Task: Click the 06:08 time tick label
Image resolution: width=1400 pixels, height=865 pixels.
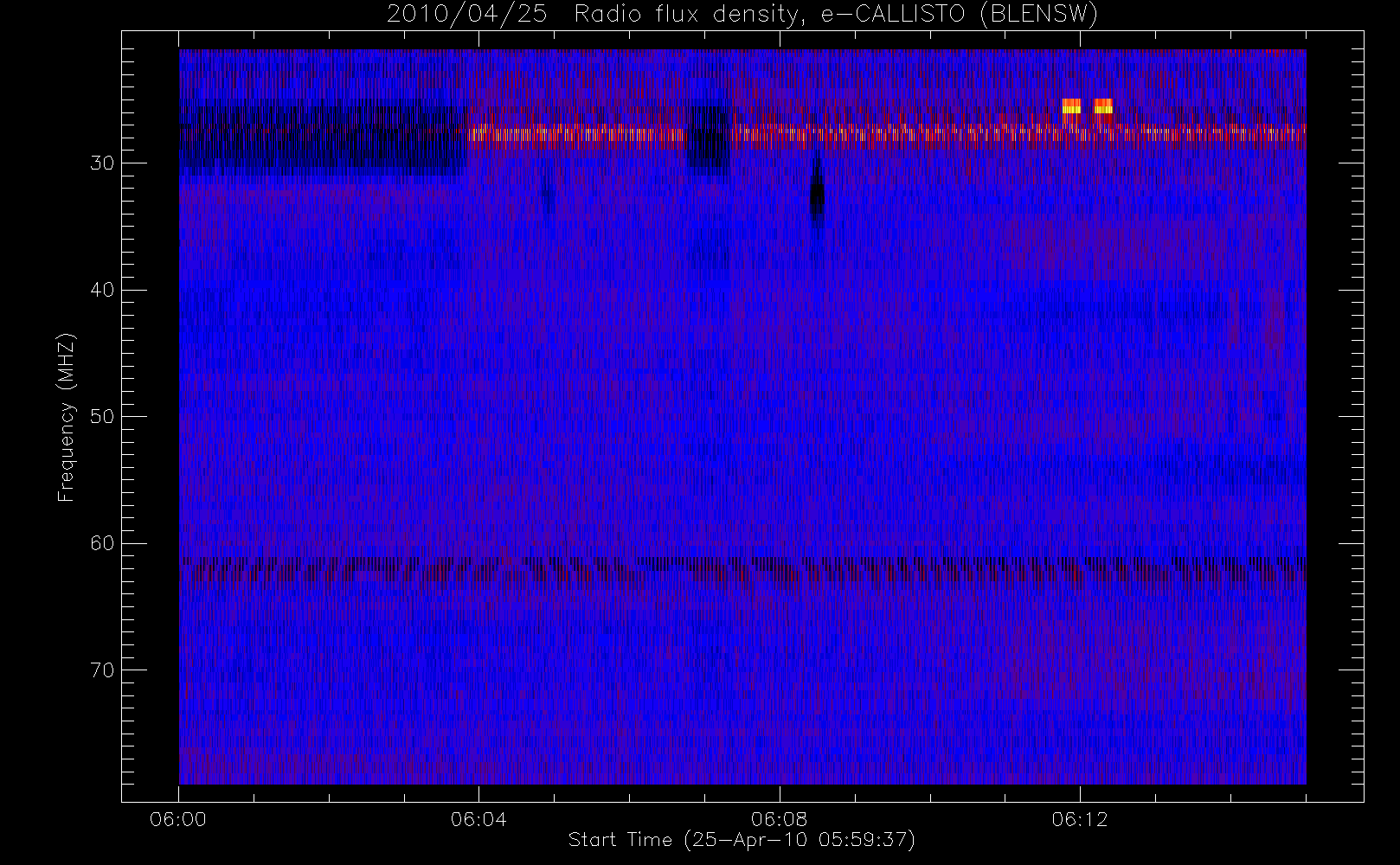Action: point(779,819)
